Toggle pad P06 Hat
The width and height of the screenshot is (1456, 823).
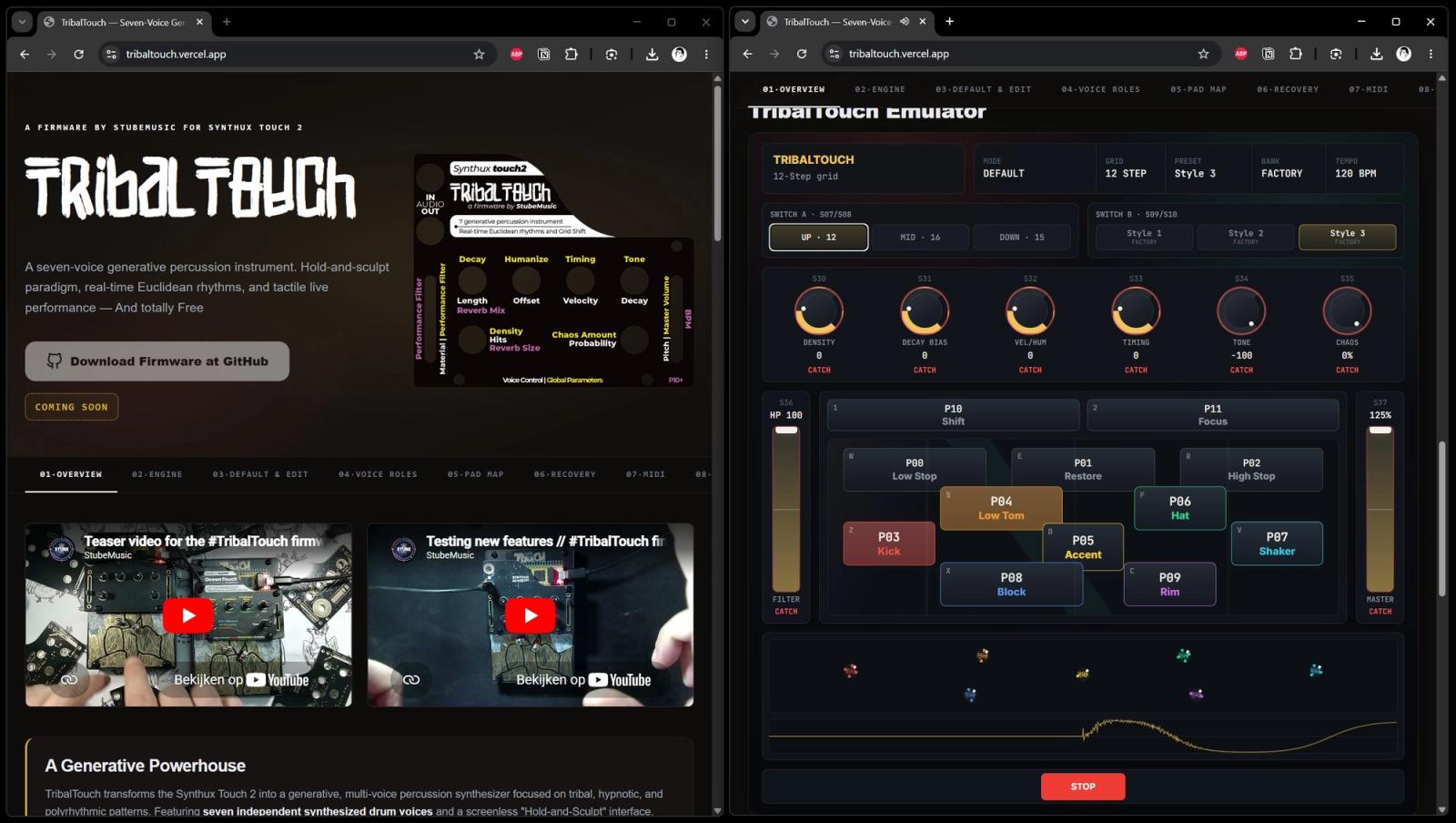coord(1179,508)
